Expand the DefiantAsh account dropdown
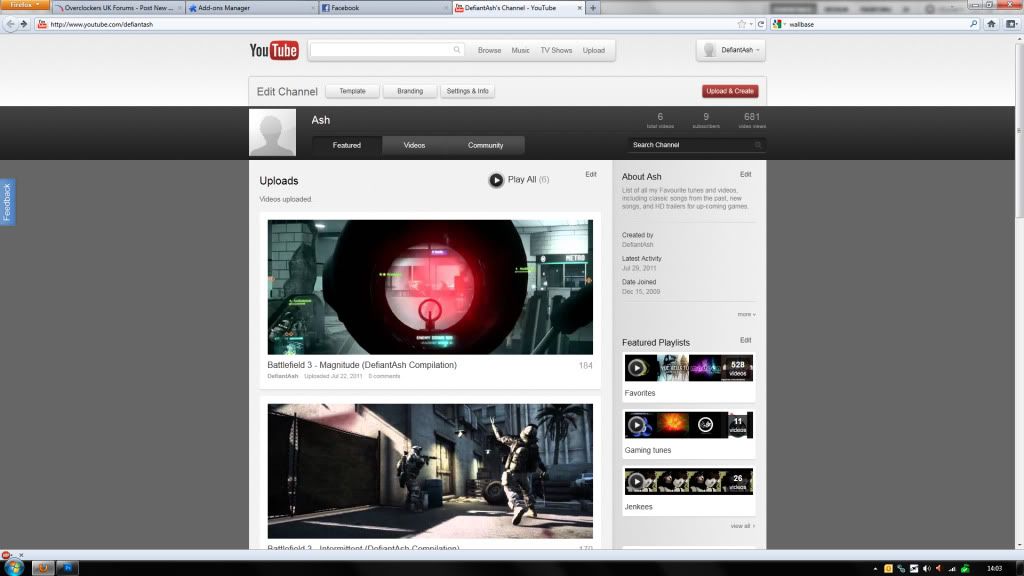The image size is (1024, 576). (x=730, y=50)
